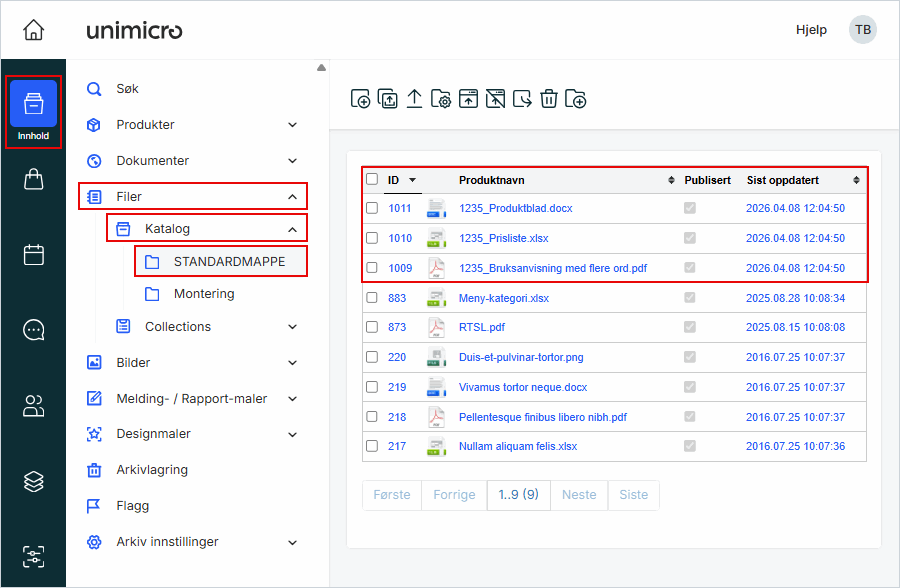
Task: Open the 1235_Prisliste.xlsx file link
Action: tap(504, 238)
